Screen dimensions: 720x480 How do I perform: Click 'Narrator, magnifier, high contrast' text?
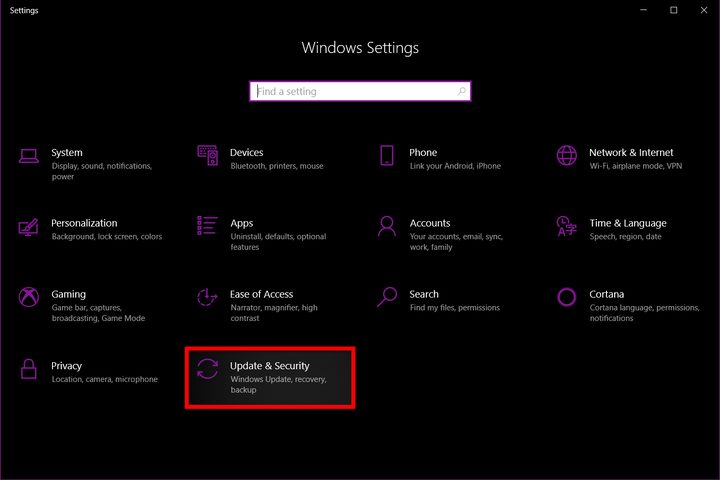click(x=274, y=313)
